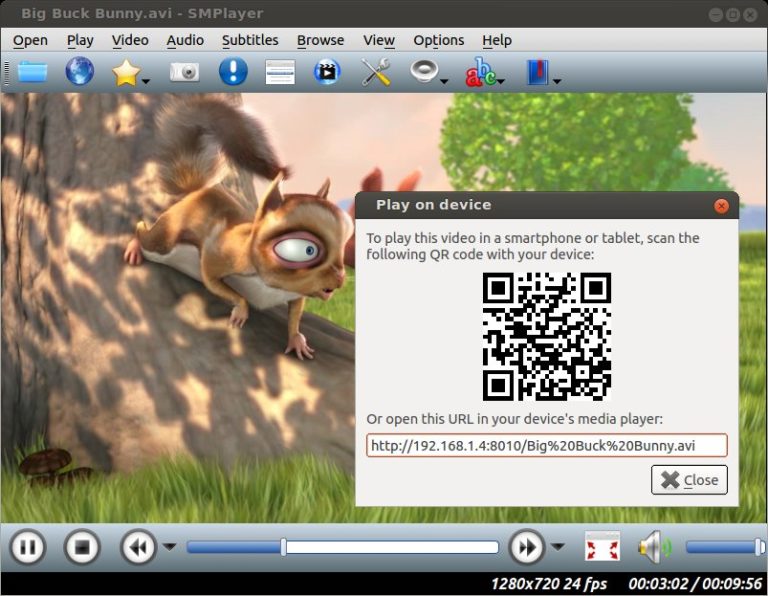Open the Video menu
The width and height of the screenshot is (768, 596).
click(130, 40)
